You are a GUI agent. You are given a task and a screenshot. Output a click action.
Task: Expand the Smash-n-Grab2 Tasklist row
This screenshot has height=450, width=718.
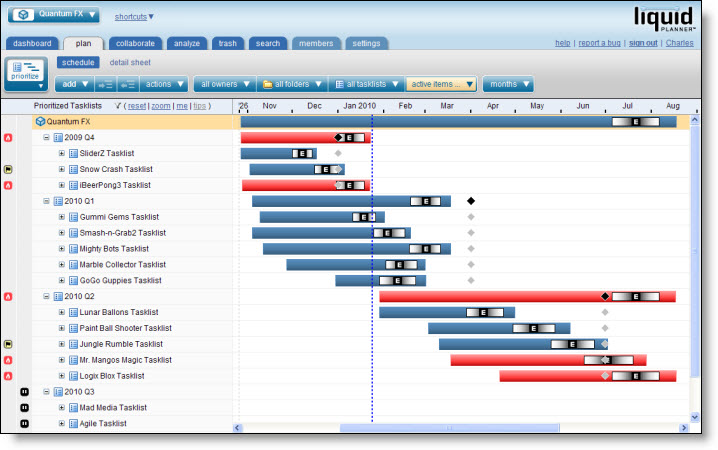coord(62,233)
